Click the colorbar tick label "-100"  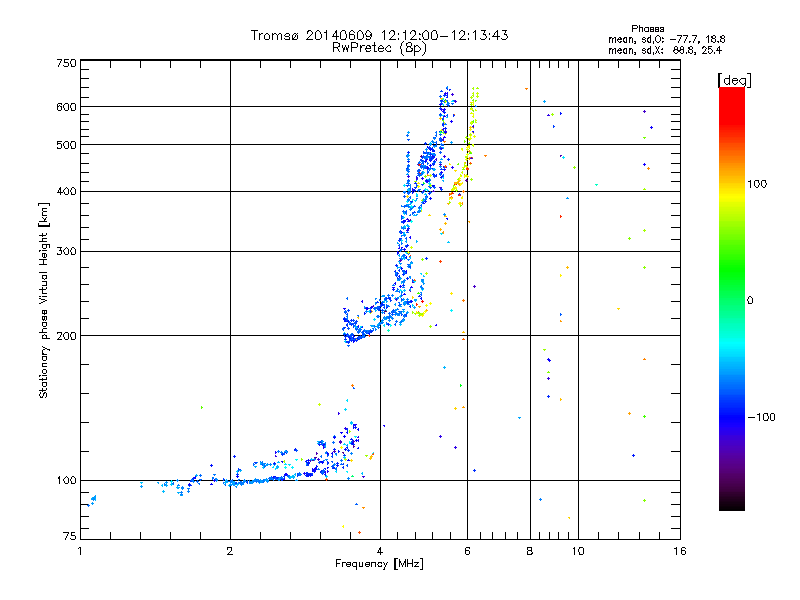tap(762, 417)
